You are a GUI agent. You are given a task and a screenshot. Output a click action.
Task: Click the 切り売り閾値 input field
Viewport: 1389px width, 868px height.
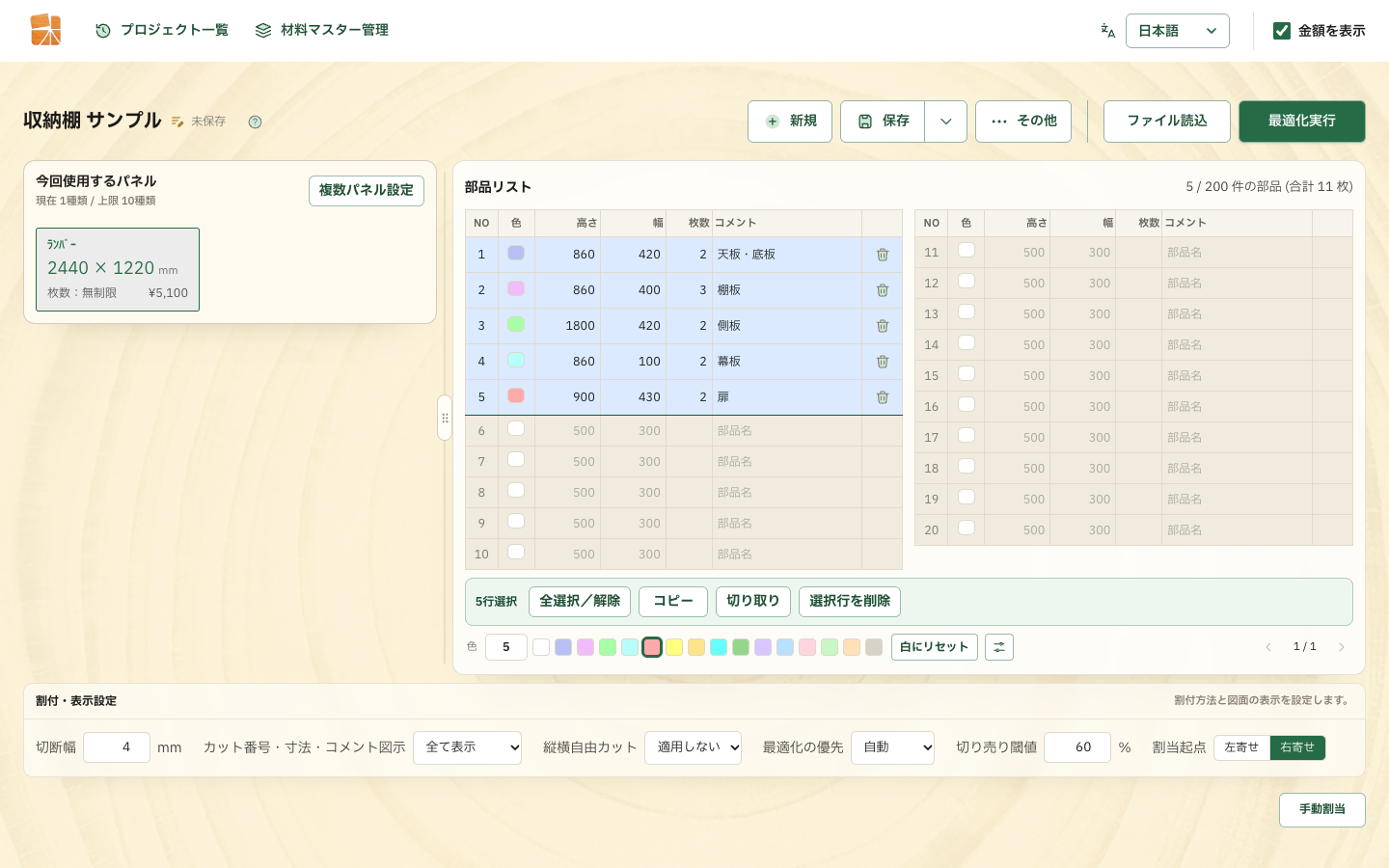1077,747
